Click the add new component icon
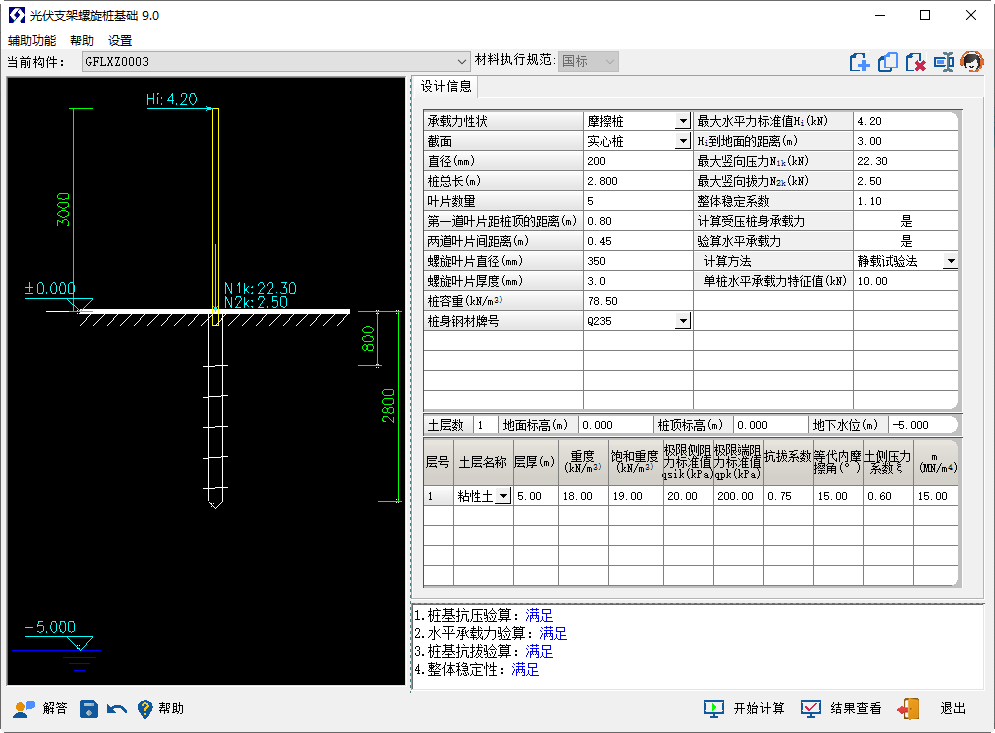The image size is (995, 733). point(859,62)
